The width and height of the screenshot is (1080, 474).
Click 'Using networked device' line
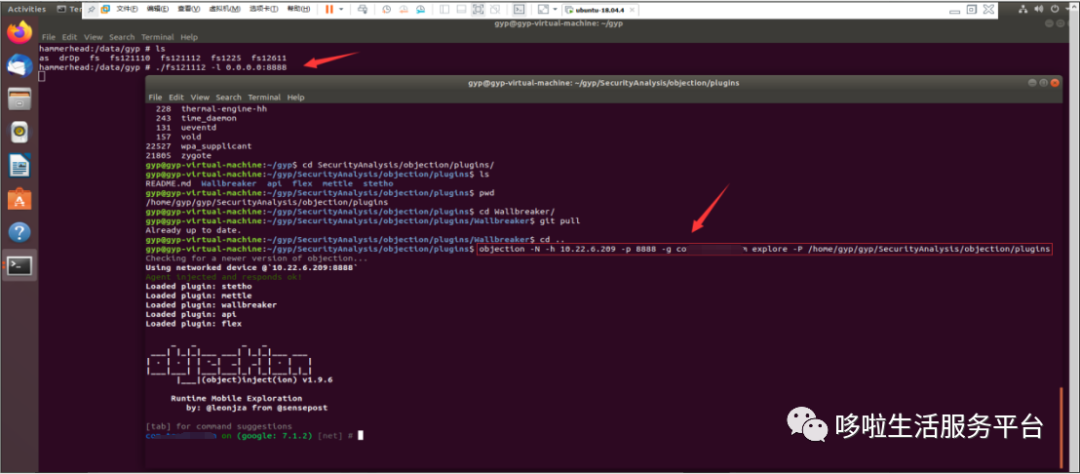point(251,267)
